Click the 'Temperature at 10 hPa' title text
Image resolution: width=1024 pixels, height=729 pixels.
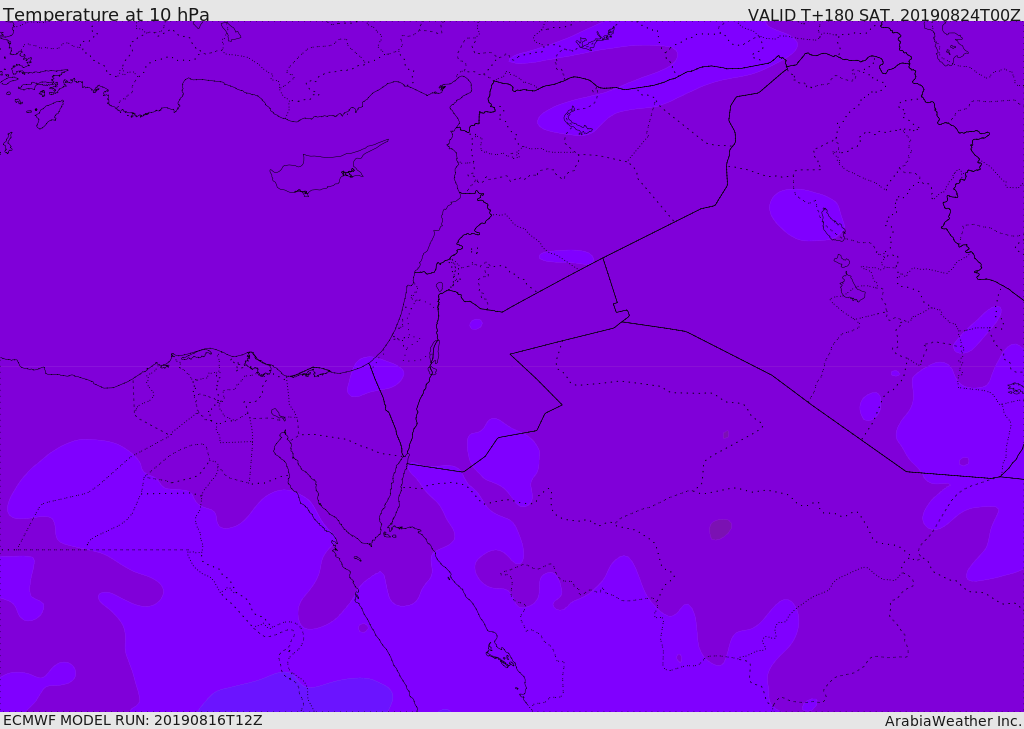pos(106,14)
